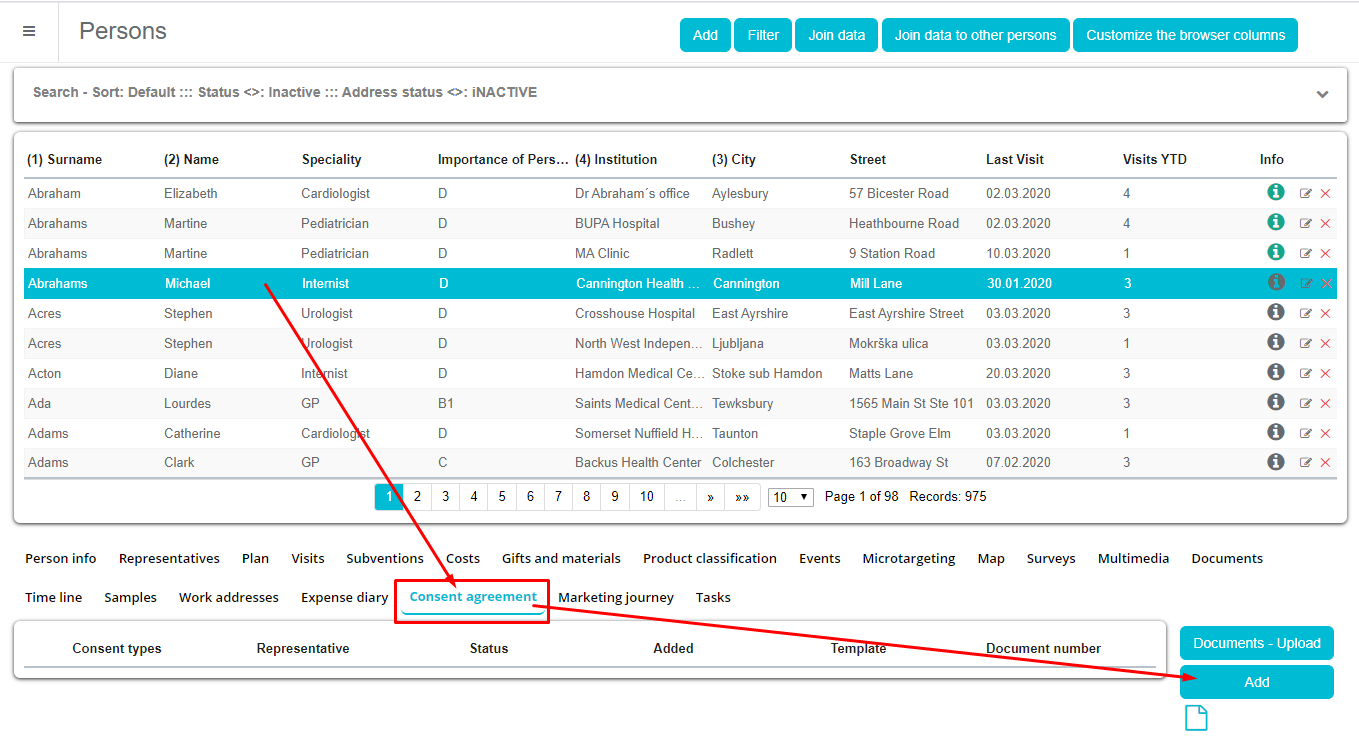This screenshot has height=751, width=1359.
Task: Open the Microtargeting tab
Action: 908,558
